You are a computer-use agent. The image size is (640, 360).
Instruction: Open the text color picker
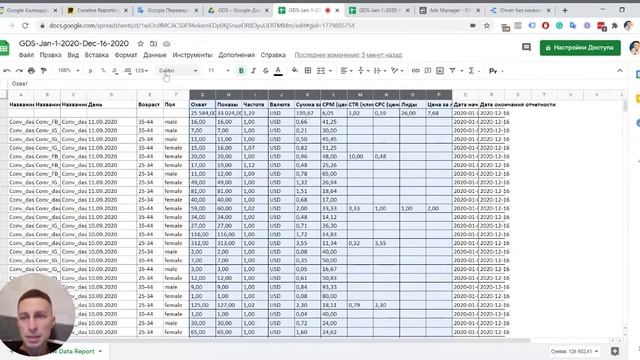pyautogui.click(x=278, y=71)
